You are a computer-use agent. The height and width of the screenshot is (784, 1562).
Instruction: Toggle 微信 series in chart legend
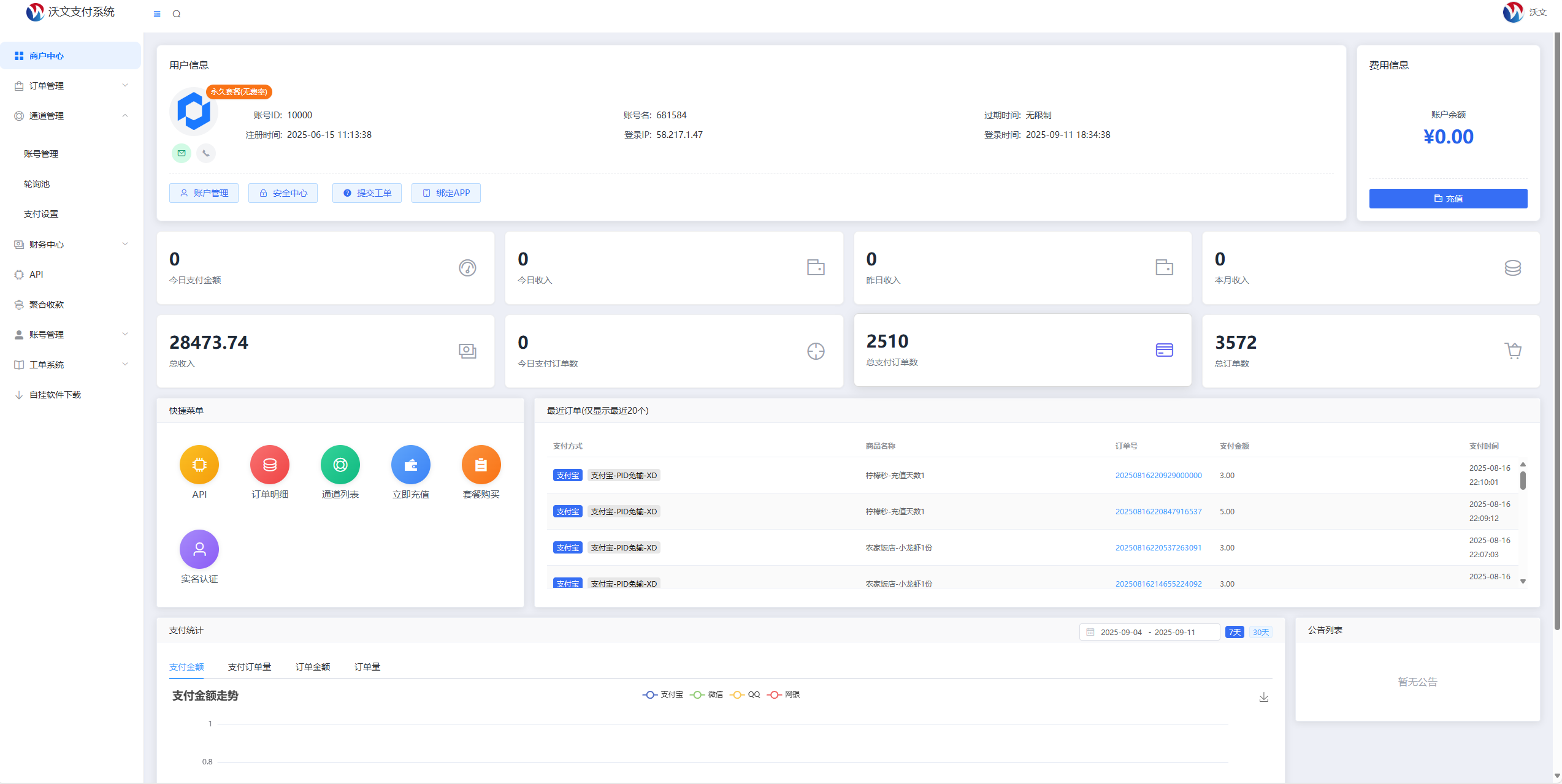[707, 695]
